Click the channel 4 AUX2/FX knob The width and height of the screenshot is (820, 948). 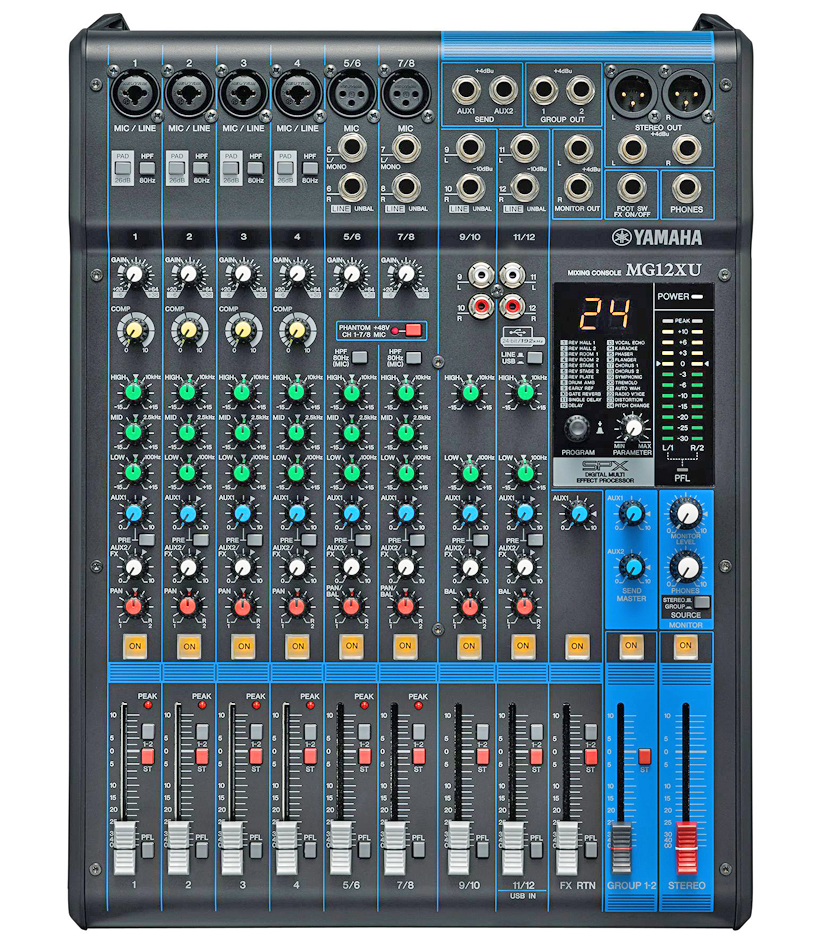pos(296,567)
